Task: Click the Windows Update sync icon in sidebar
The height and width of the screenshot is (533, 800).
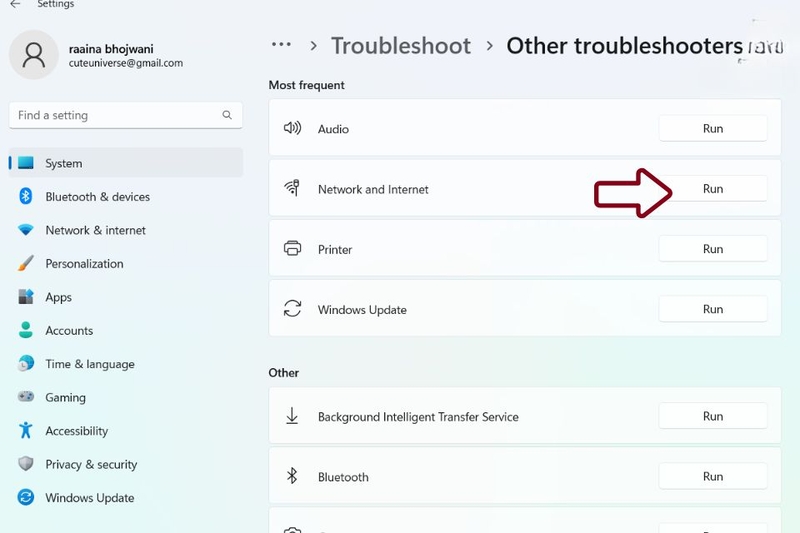Action: [x=26, y=497]
